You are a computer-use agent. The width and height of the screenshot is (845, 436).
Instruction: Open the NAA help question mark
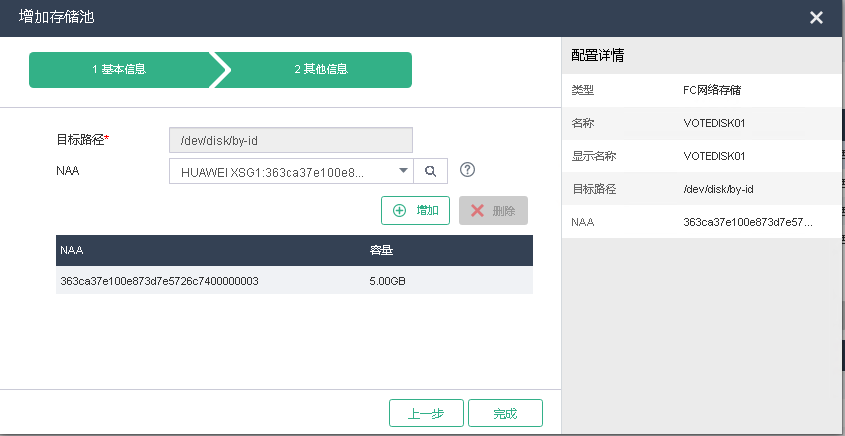pos(467,170)
